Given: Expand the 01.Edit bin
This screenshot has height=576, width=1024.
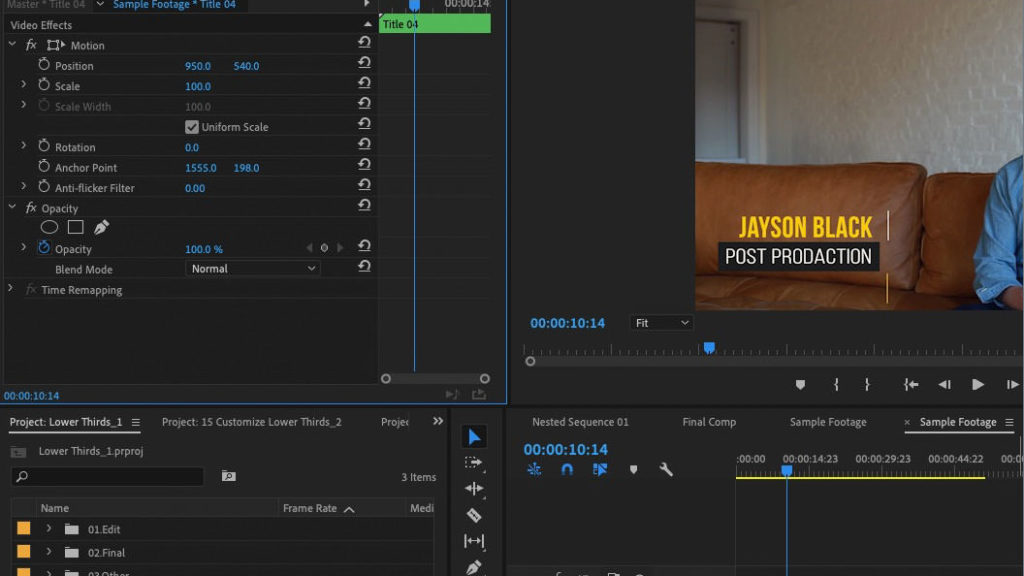Looking at the screenshot, I should coord(49,528).
